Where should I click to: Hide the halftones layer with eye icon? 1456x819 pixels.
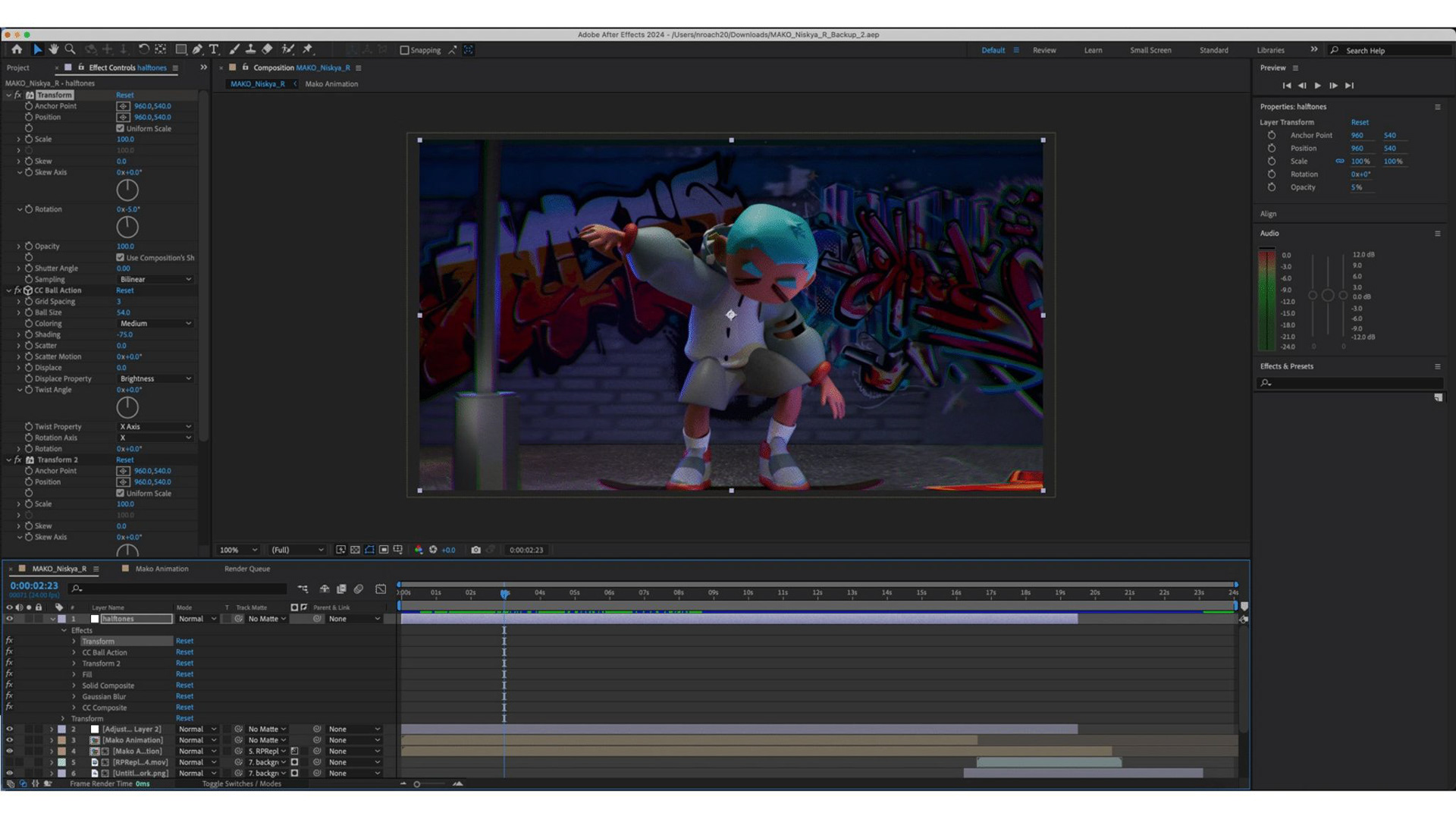pos(9,619)
